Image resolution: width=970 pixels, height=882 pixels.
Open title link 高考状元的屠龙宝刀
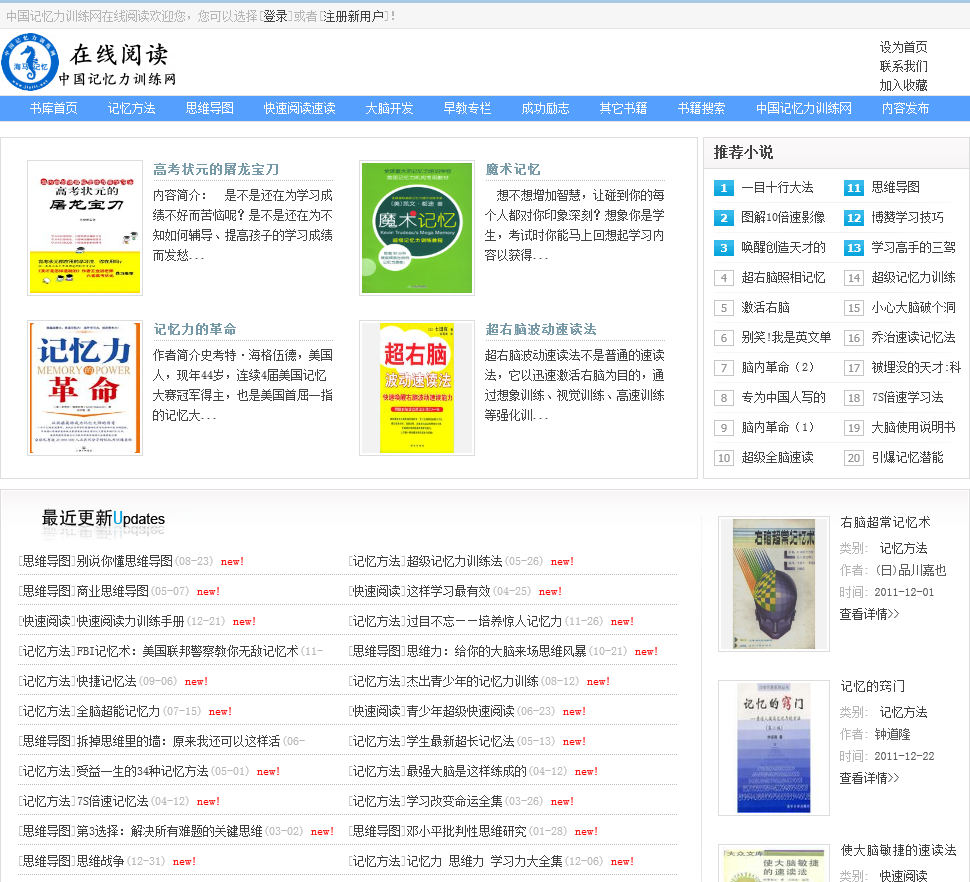click(216, 169)
